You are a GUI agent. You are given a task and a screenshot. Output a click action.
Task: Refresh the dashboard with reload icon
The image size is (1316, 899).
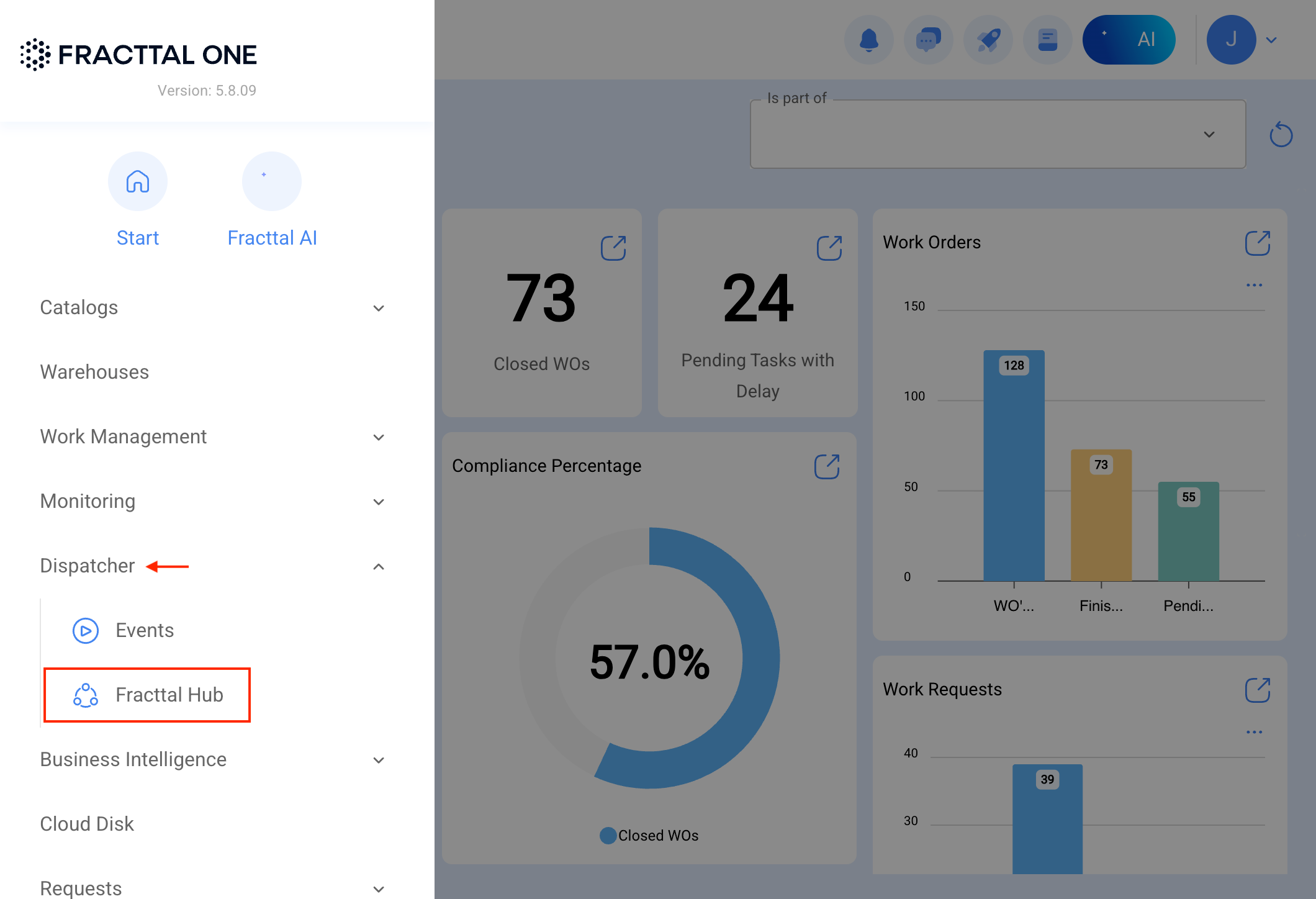click(1281, 135)
